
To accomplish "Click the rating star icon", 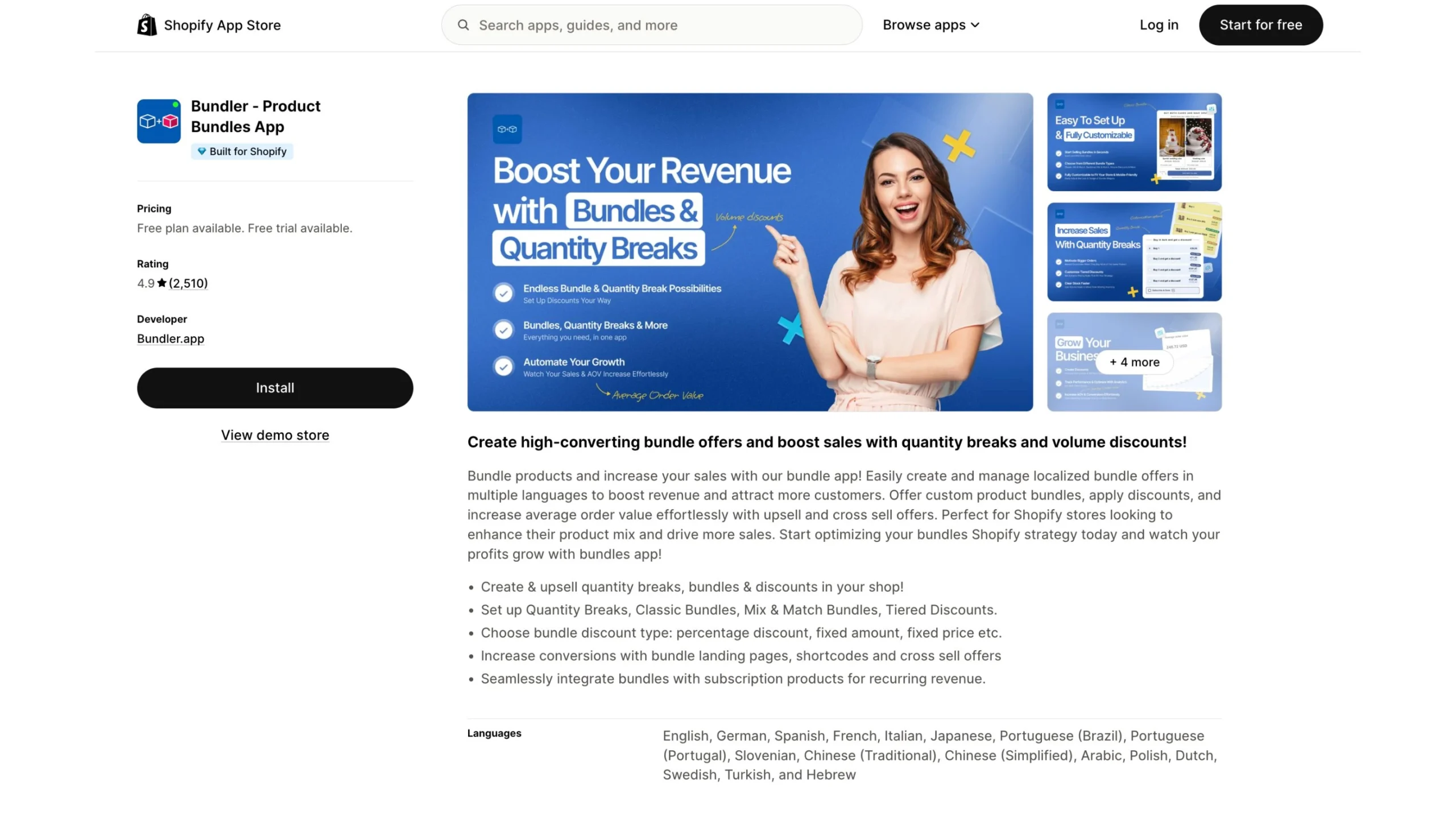I will pyautogui.click(x=162, y=283).
